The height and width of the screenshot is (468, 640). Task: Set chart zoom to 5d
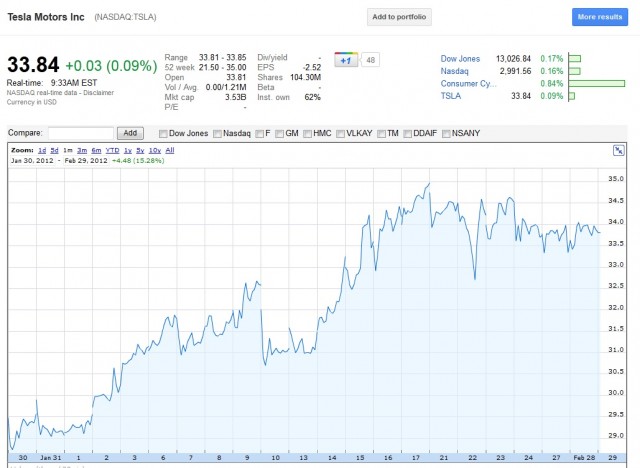[x=54, y=150]
